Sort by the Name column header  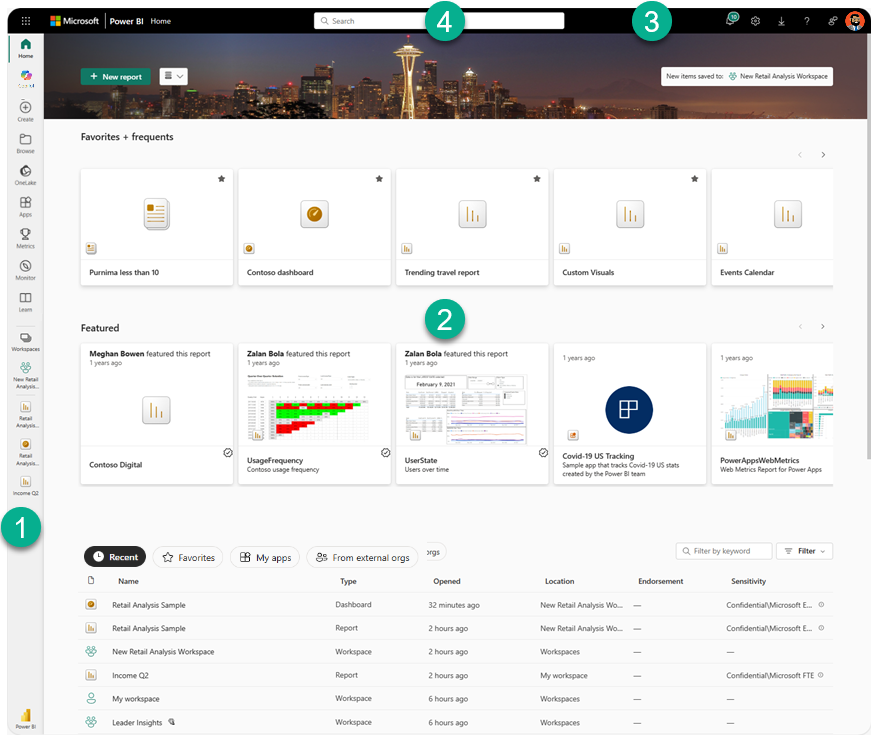click(128, 581)
